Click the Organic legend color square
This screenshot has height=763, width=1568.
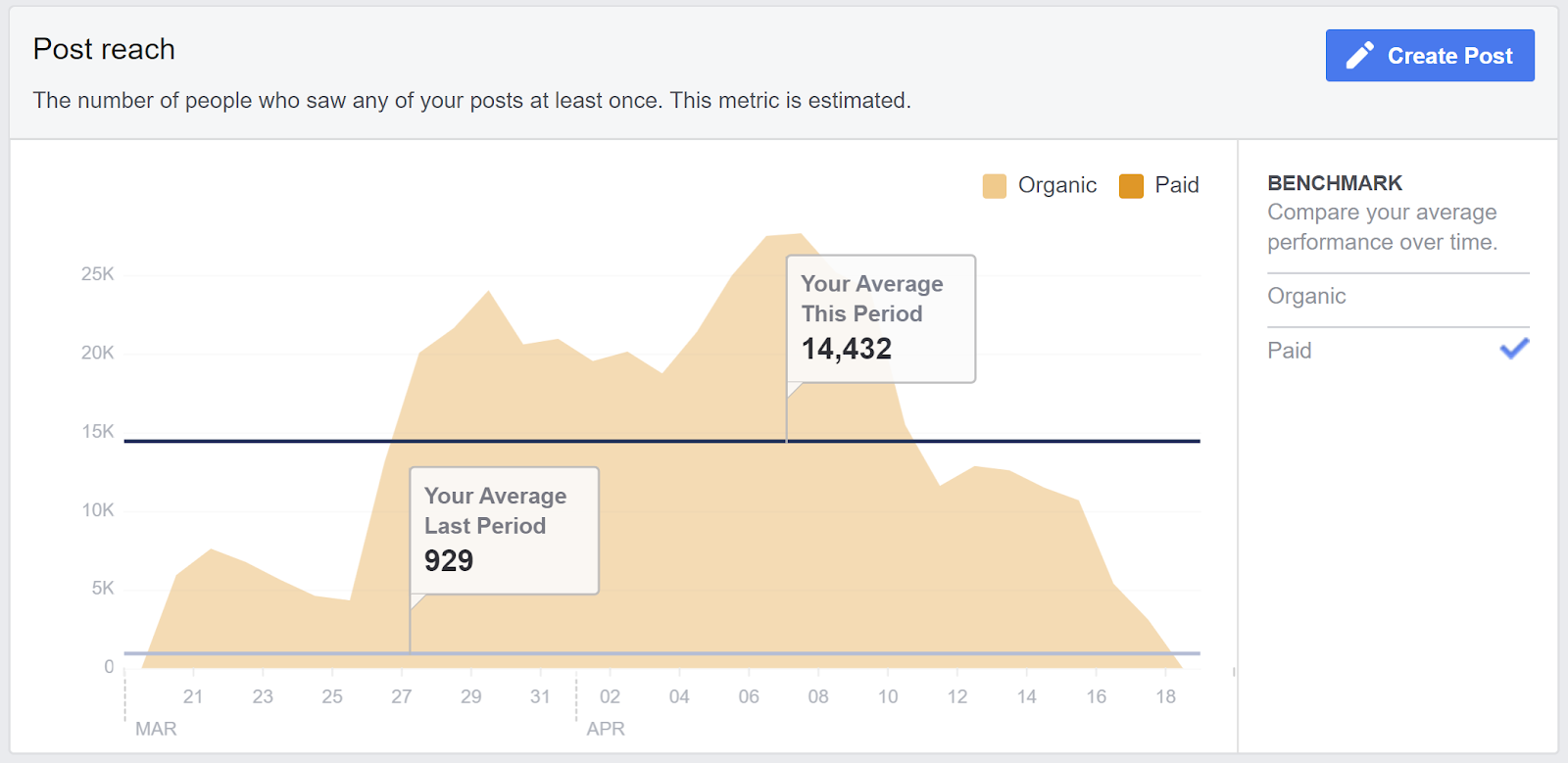coord(994,186)
